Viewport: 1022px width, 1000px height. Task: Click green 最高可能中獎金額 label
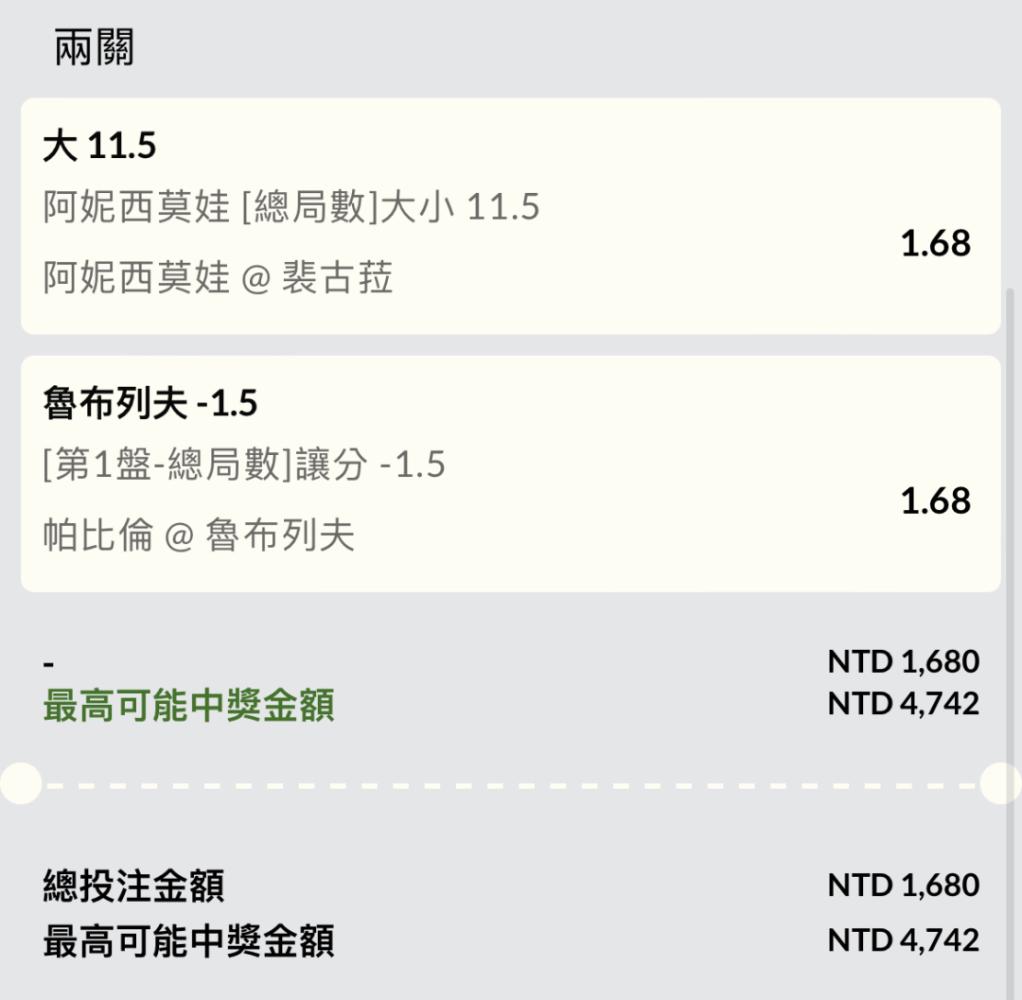189,705
